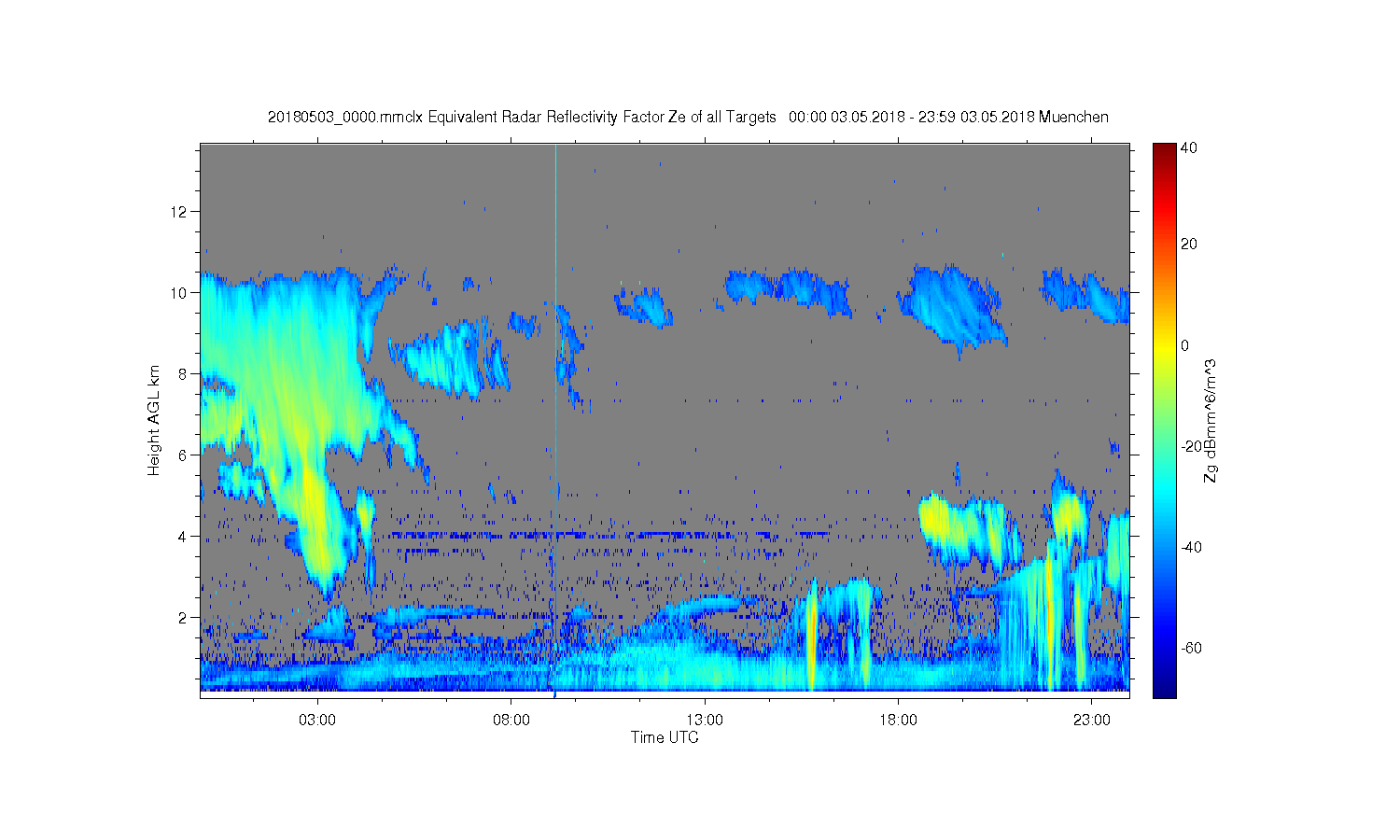This screenshot has width=1400, height=840.
Task: Click the 'Muenchen' location text in title
Action: pyautogui.click(x=1073, y=117)
